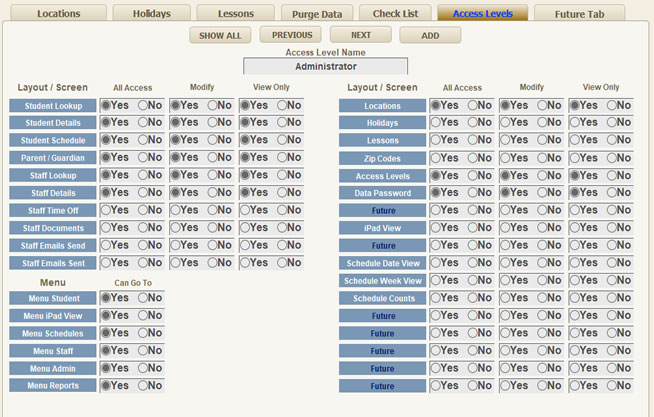This screenshot has height=417, width=654.
Task: Switch to the Locations tab
Action: (x=58, y=13)
